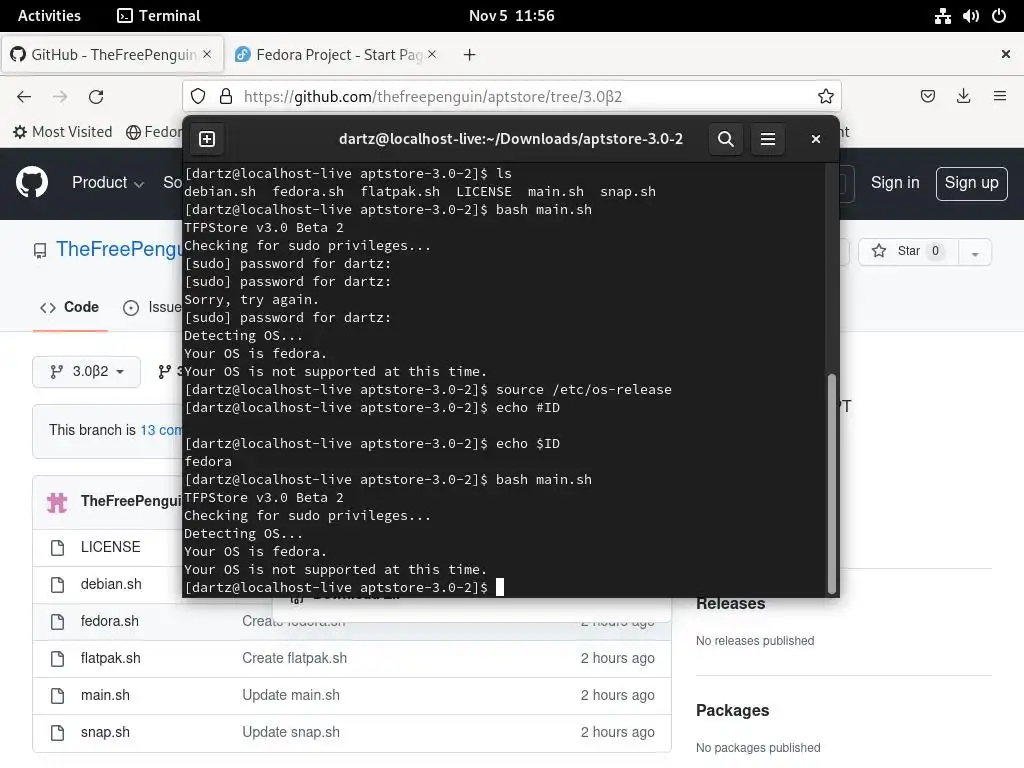Open new tab in terminal window
The height and width of the screenshot is (768, 1024).
tap(207, 139)
